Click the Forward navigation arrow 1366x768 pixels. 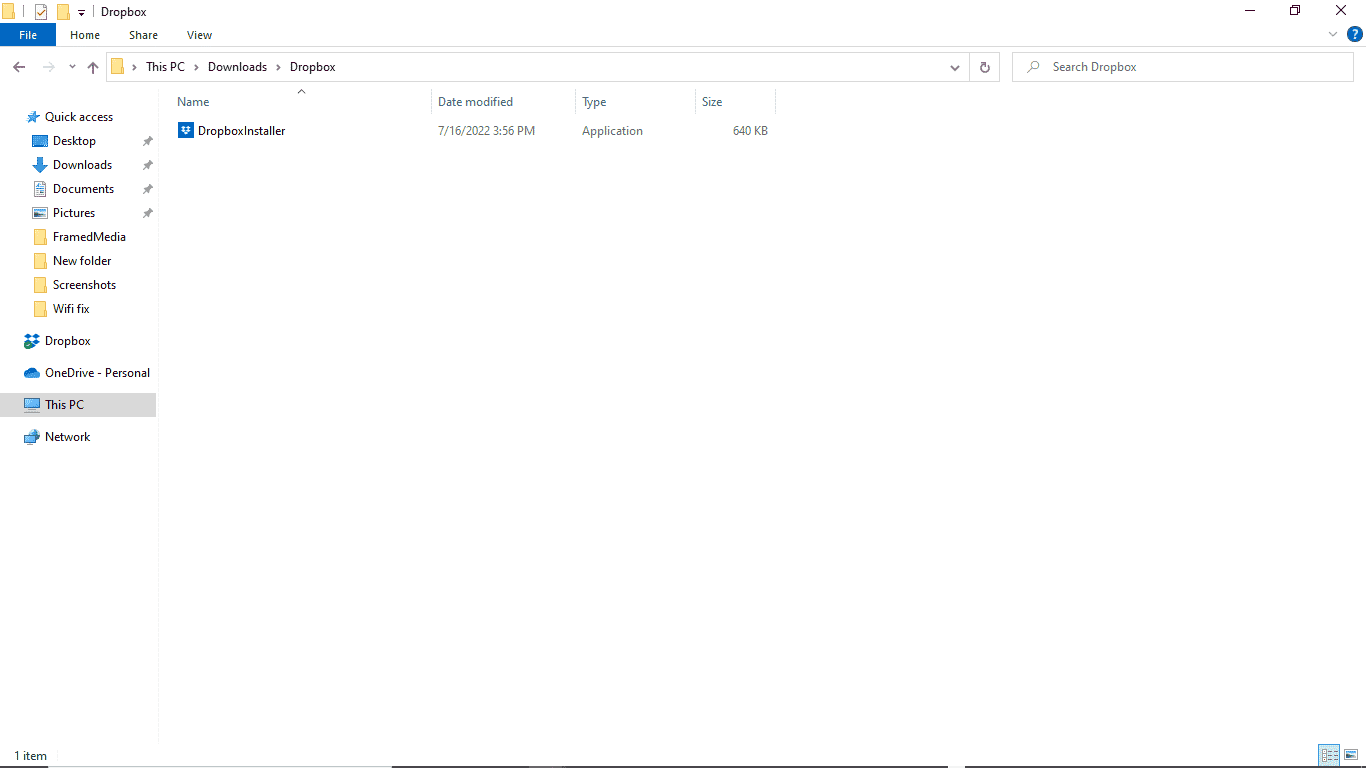48,67
